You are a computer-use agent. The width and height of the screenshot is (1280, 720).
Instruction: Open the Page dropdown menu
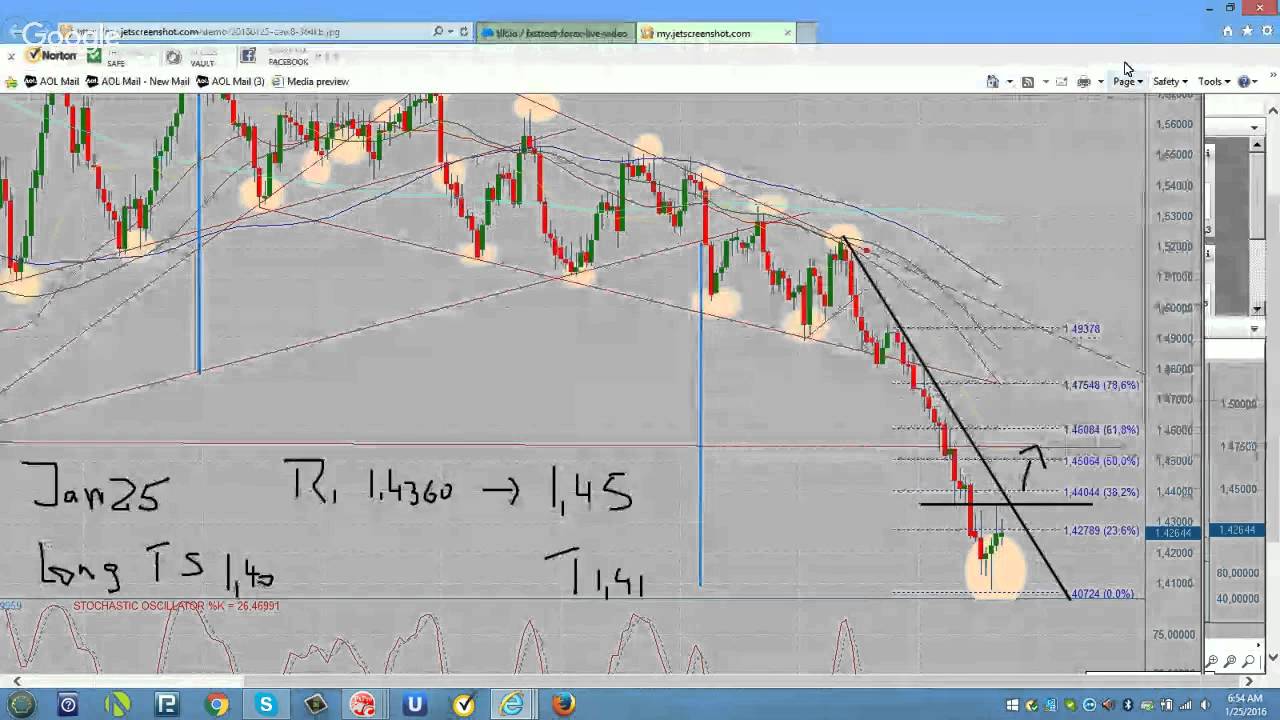click(x=1128, y=81)
